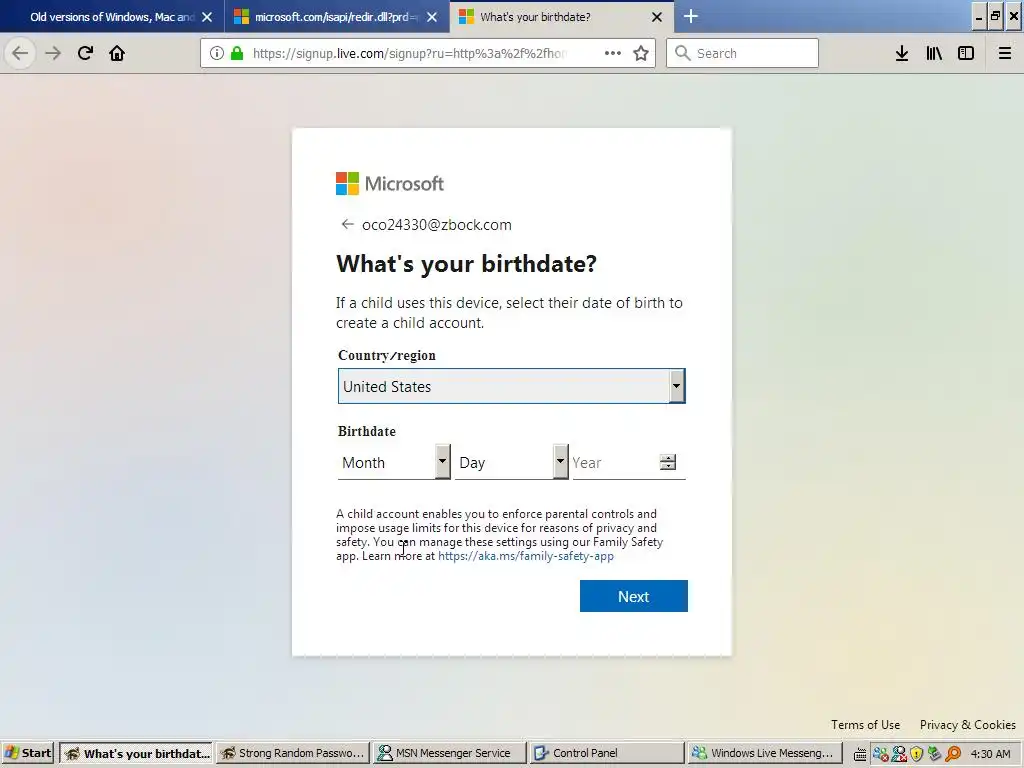Image resolution: width=1024 pixels, height=768 pixels.
Task: Open the Windows Start button
Action: click(x=28, y=754)
